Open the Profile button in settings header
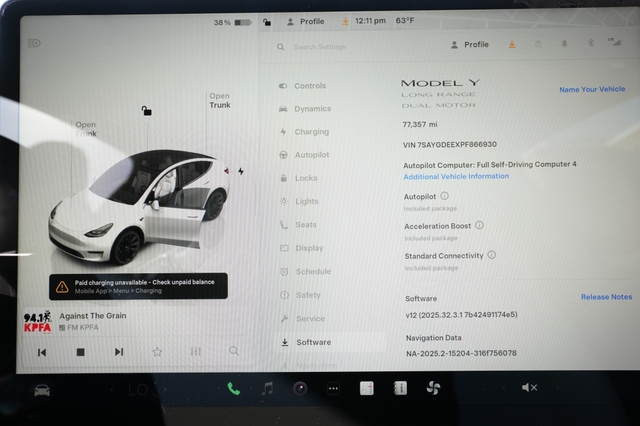The image size is (640, 426). [470, 44]
